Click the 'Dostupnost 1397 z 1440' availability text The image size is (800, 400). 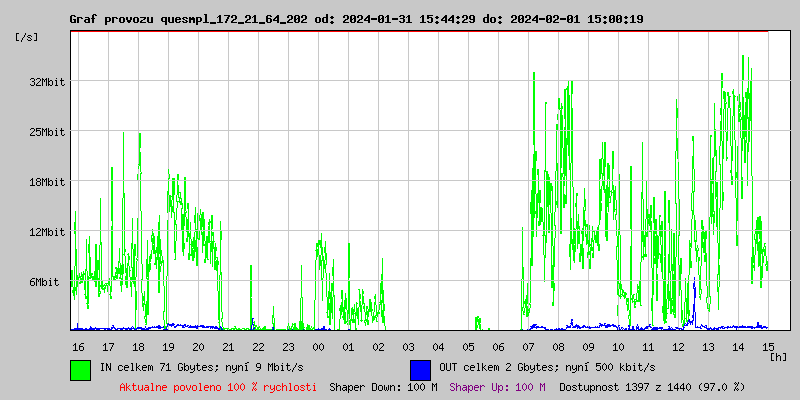tap(652, 387)
